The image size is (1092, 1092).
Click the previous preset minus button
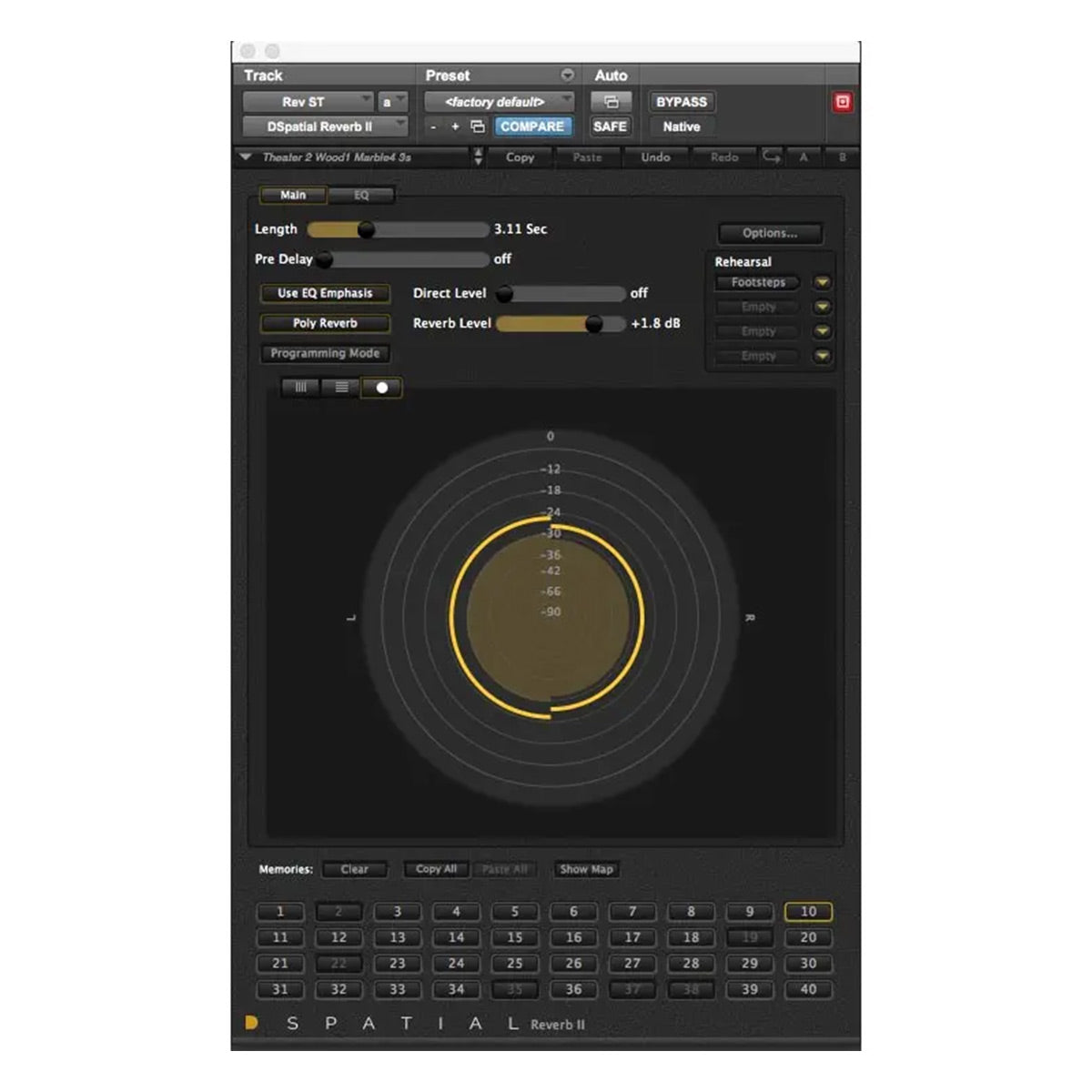click(x=433, y=127)
